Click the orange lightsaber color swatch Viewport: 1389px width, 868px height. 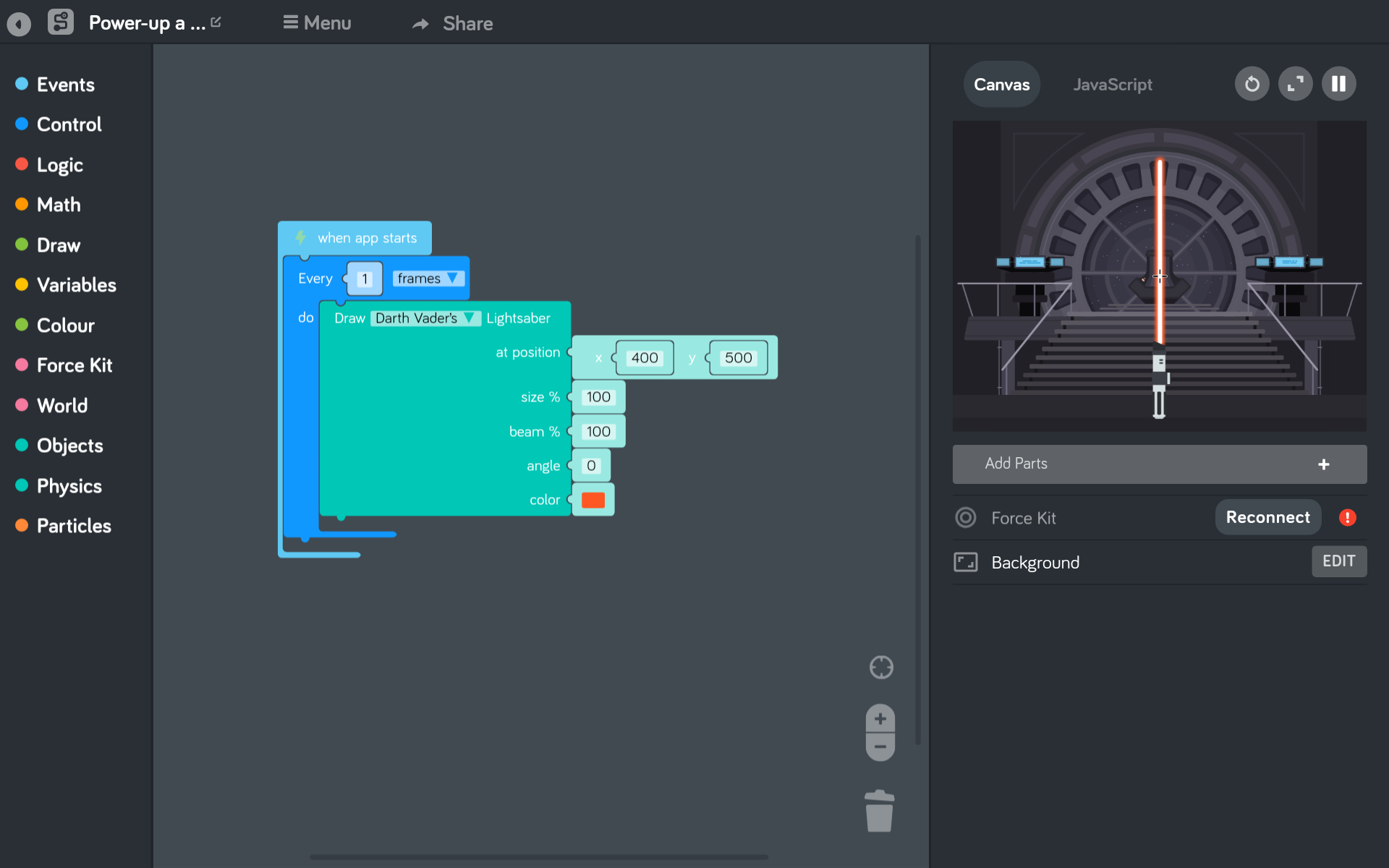click(x=592, y=501)
